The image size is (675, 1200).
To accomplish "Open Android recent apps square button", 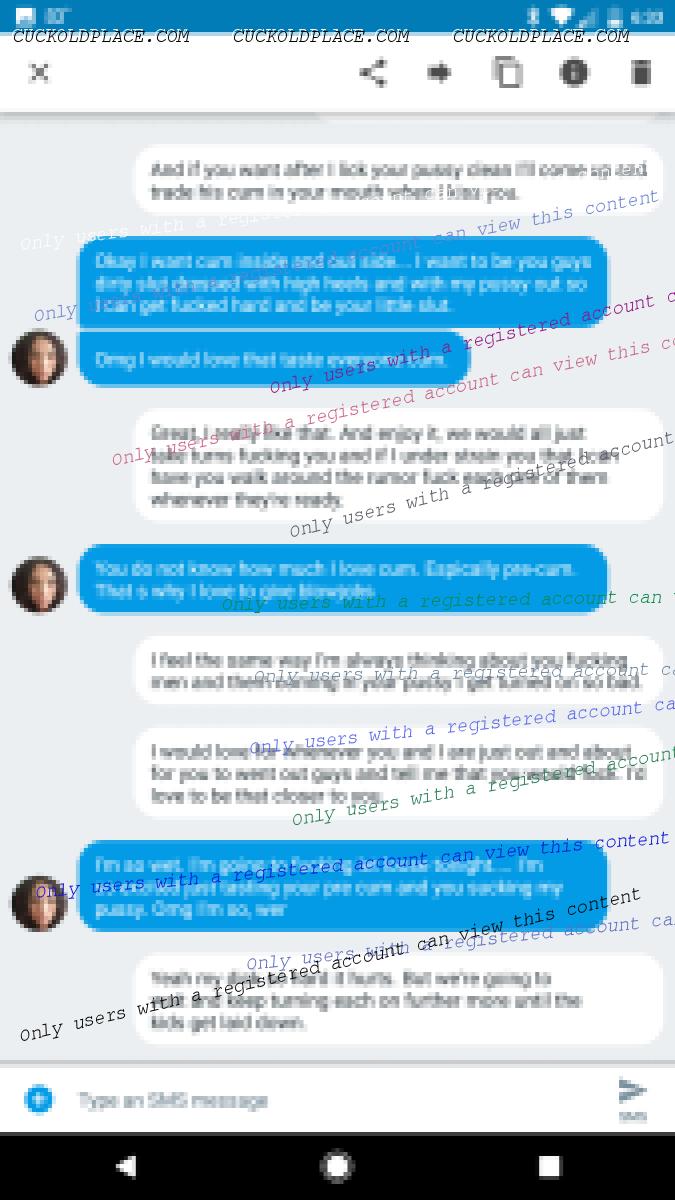I will point(549,1166).
